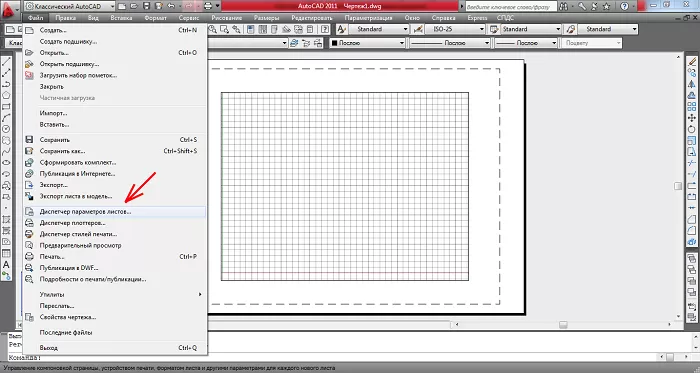Click the binoculars search icon

pyautogui.click(x=564, y=6)
